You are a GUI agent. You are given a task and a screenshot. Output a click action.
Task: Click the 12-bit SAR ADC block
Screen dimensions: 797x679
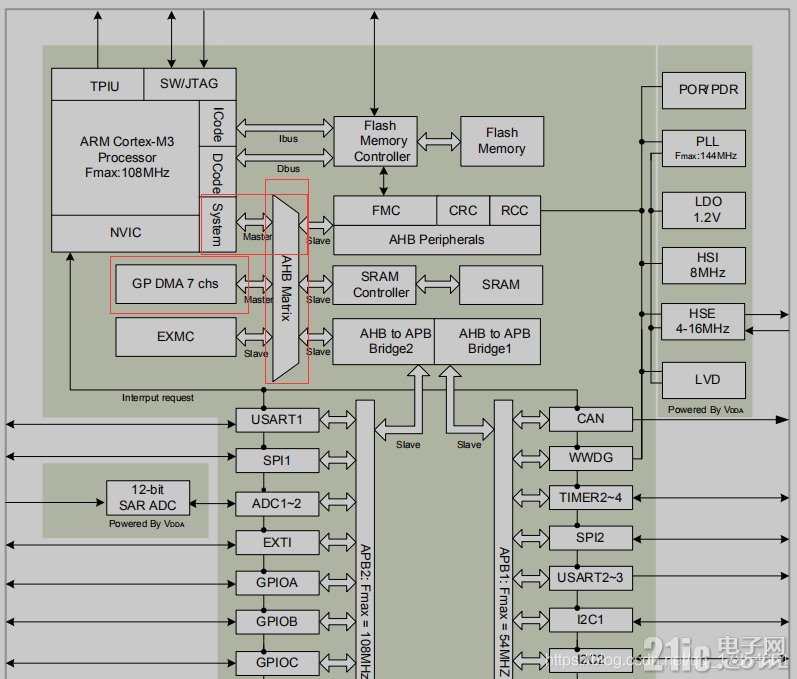pos(148,498)
